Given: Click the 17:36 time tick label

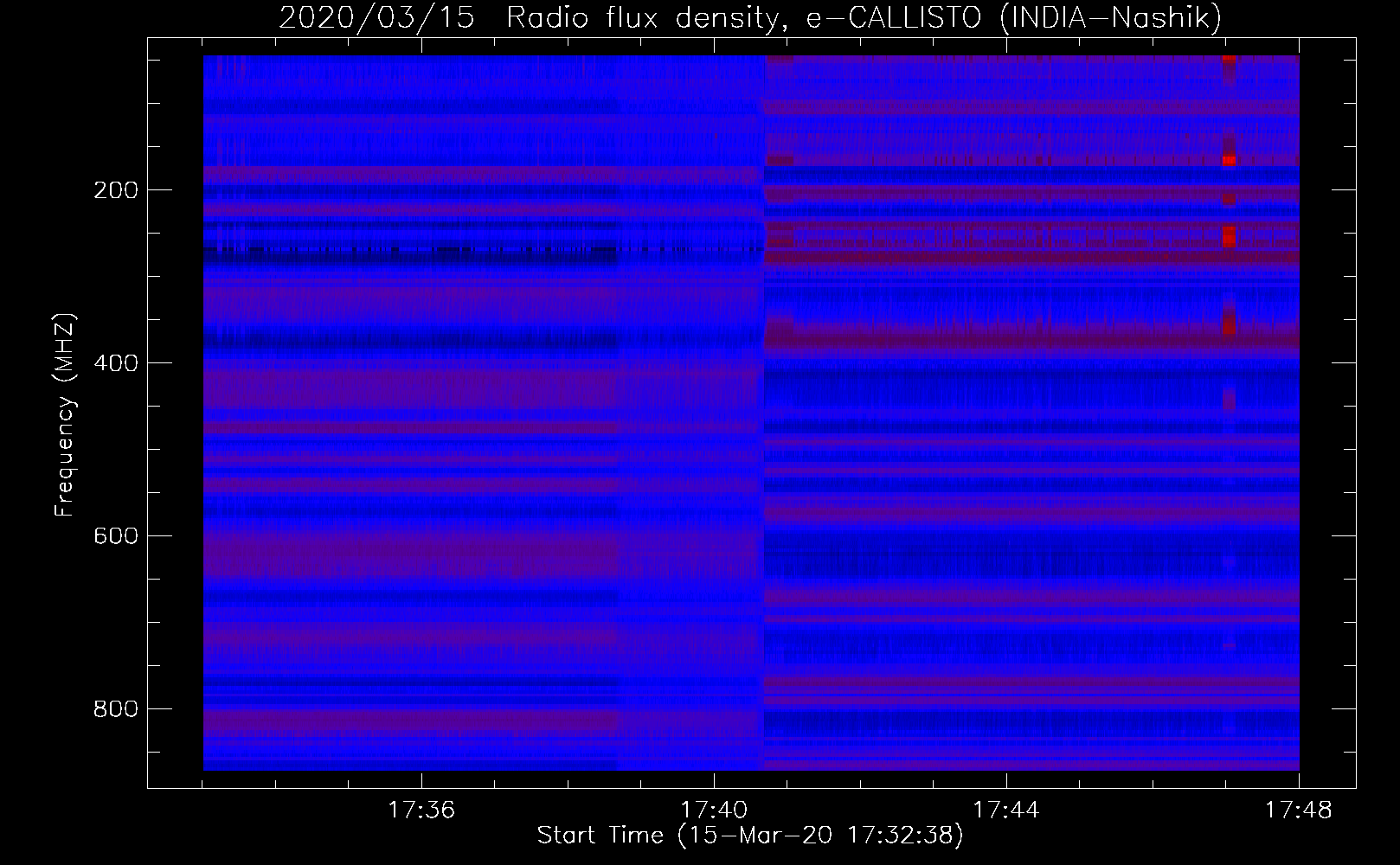Looking at the screenshot, I should click(x=421, y=811).
